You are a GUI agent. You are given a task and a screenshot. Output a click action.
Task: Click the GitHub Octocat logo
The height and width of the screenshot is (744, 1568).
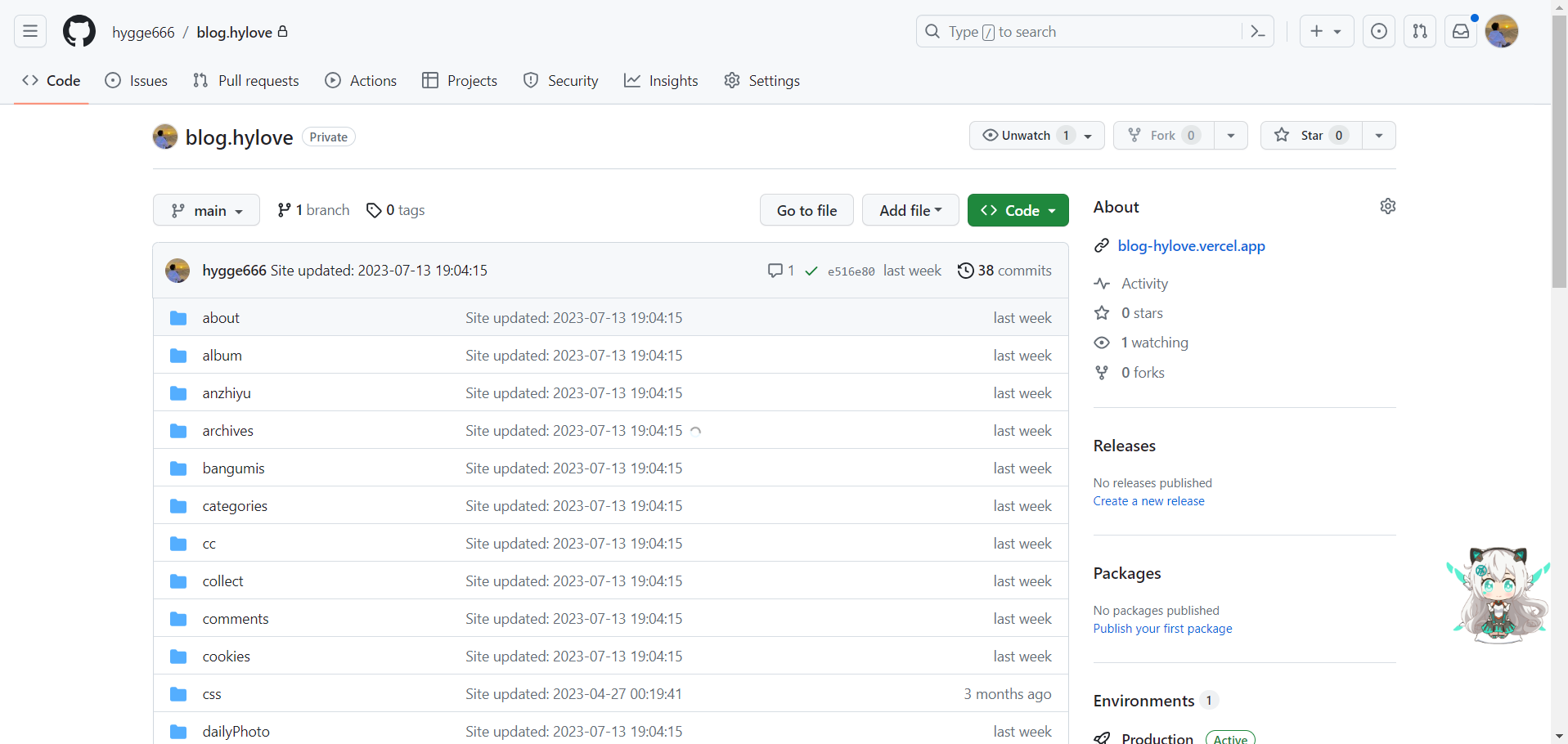click(x=79, y=32)
